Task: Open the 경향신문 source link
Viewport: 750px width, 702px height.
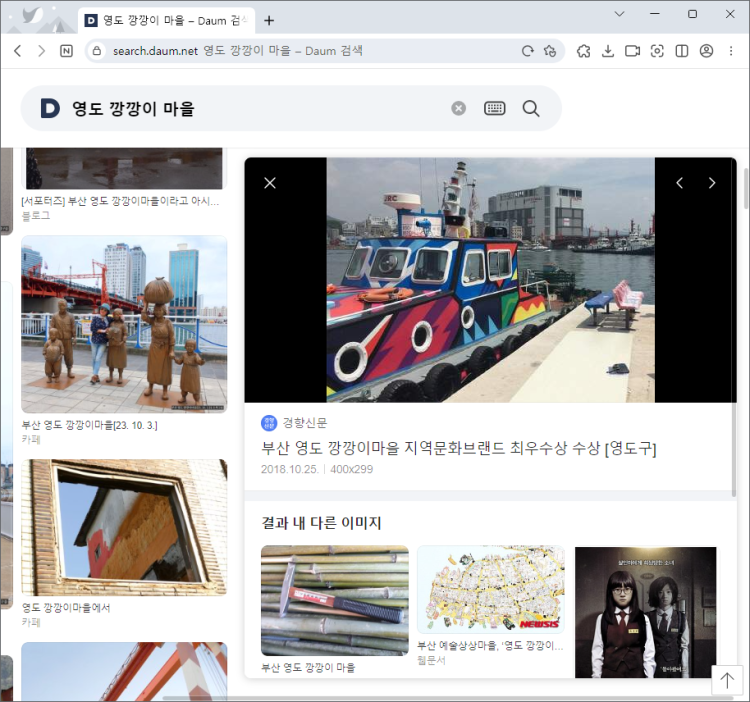Action: (304, 423)
